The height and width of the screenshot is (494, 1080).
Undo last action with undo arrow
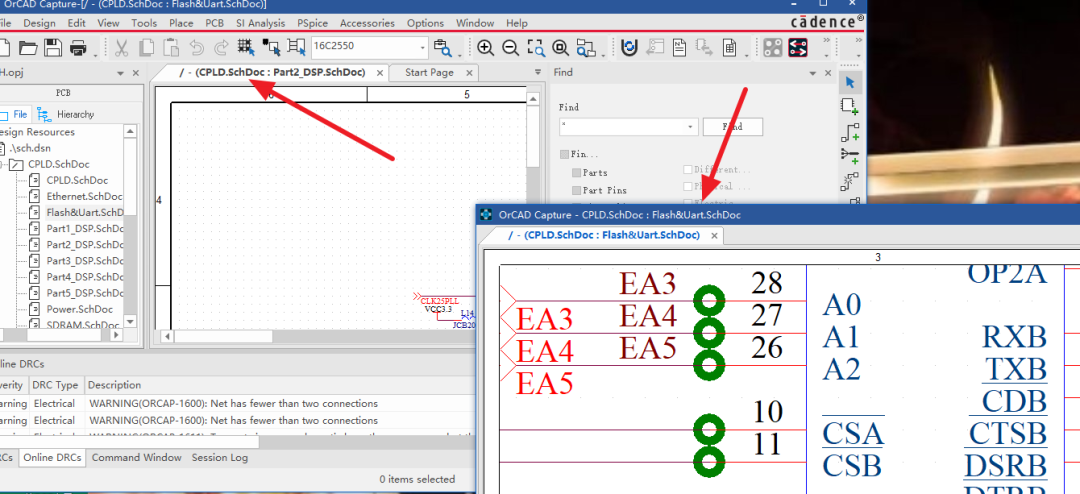(x=196, y=48)
